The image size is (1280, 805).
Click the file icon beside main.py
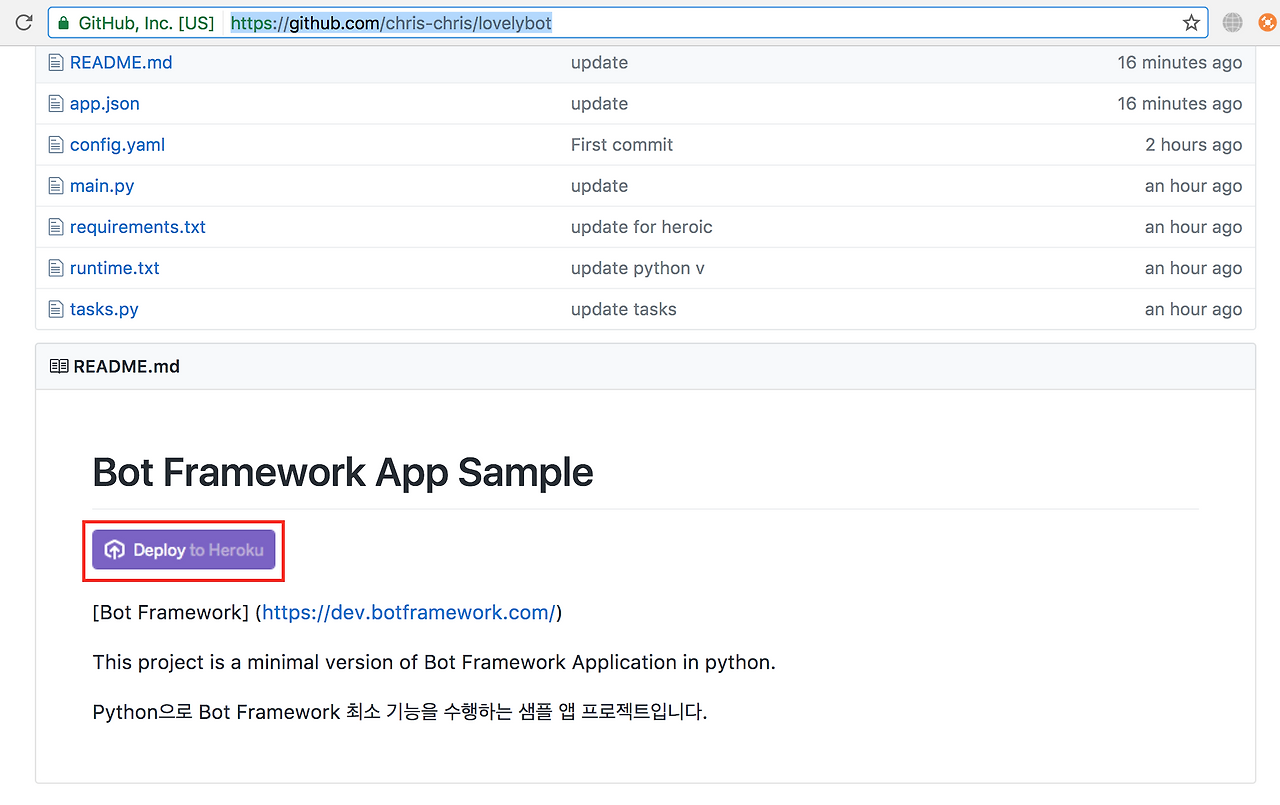pos(56,185)
